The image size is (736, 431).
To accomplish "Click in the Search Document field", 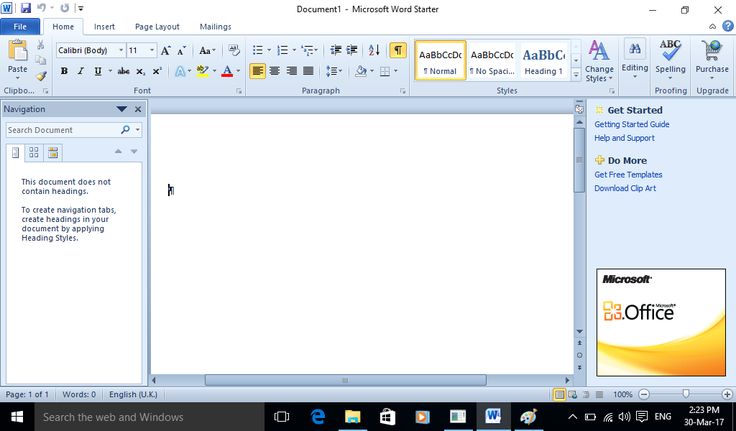I will coord(62,130).
